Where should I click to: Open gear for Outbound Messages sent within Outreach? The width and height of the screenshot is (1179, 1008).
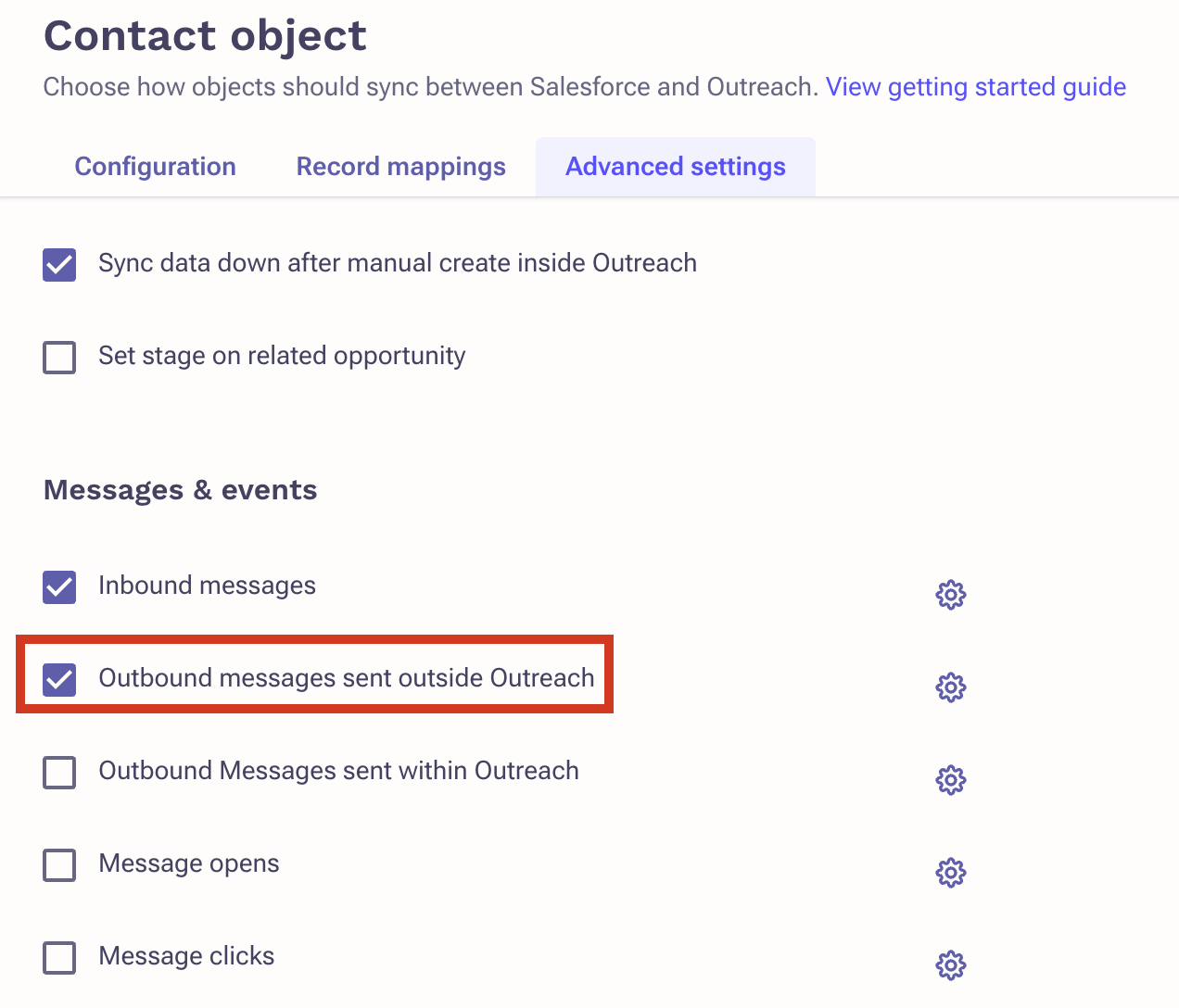click(x=951, y=780)
